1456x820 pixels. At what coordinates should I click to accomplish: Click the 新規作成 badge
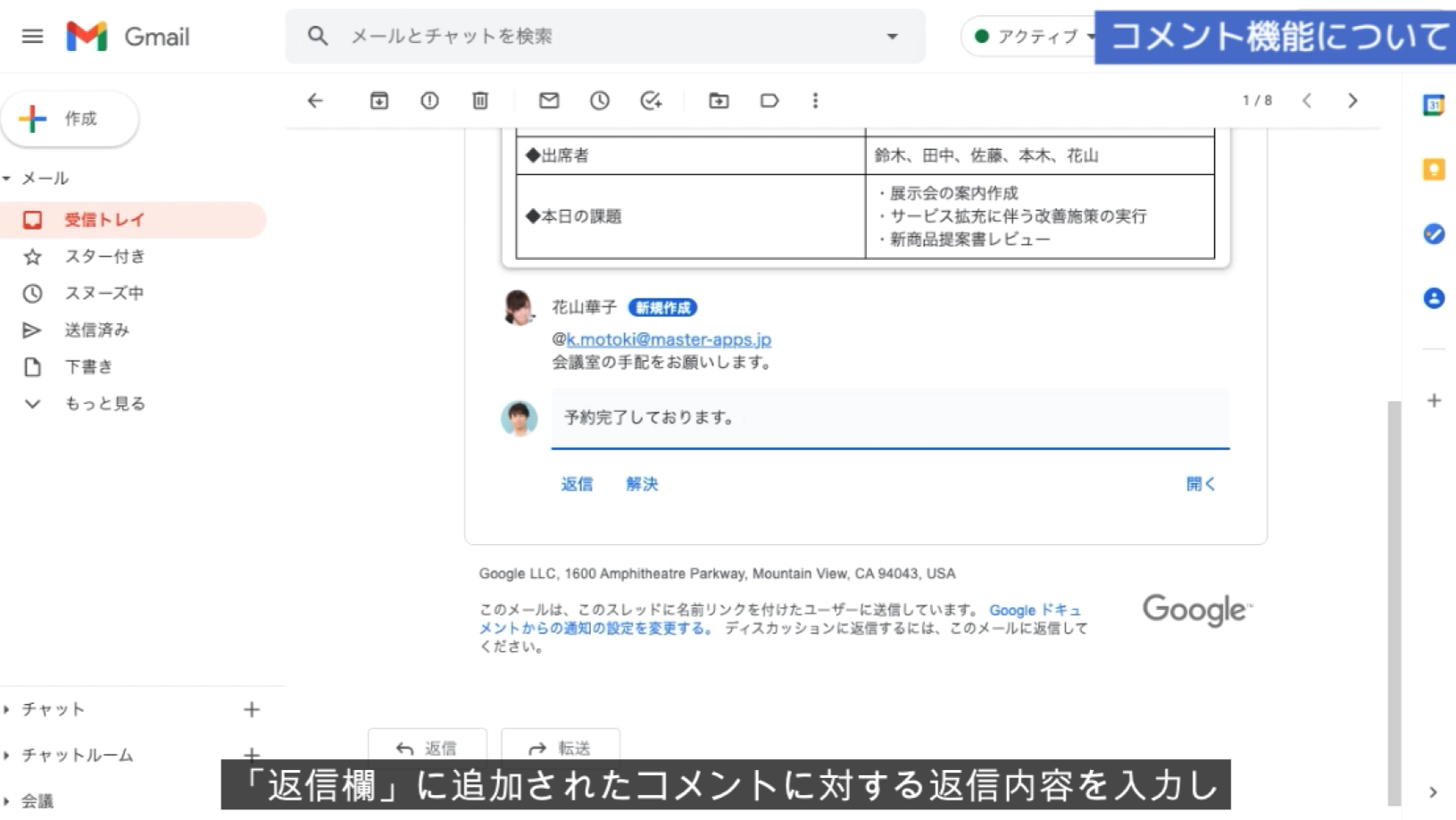662,307
